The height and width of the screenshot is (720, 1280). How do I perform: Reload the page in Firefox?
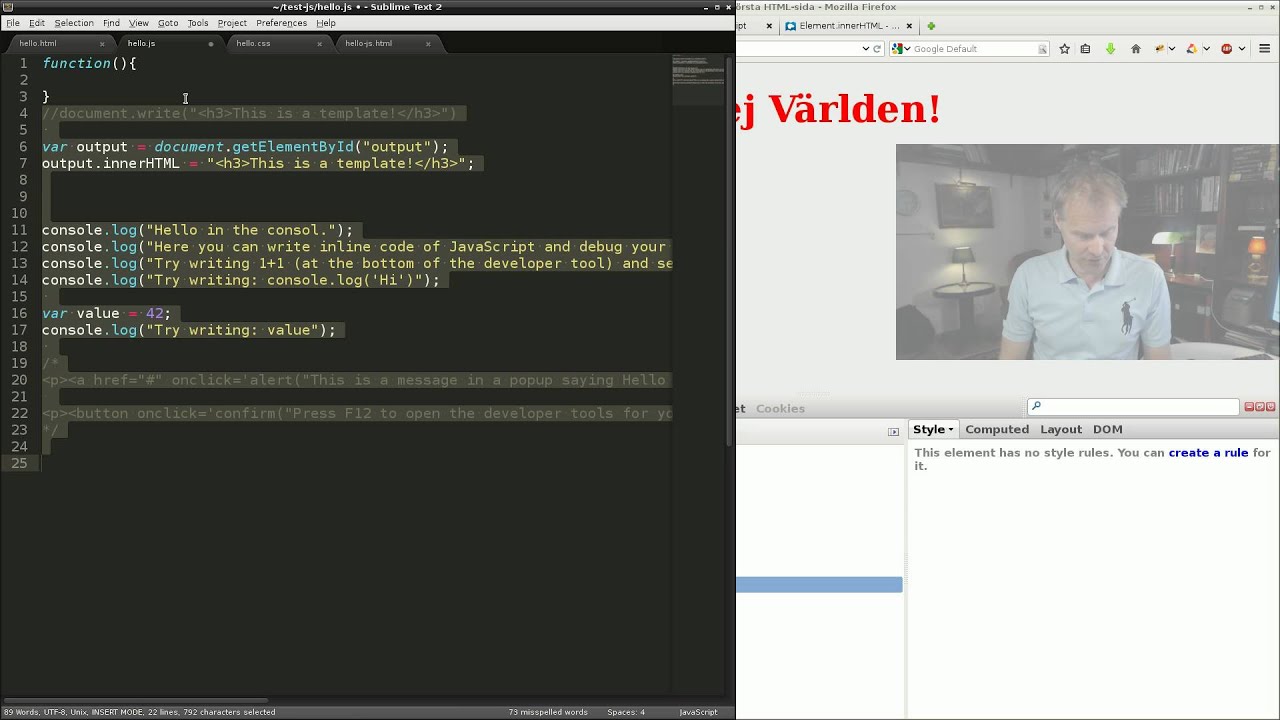(x=877, y=49)
